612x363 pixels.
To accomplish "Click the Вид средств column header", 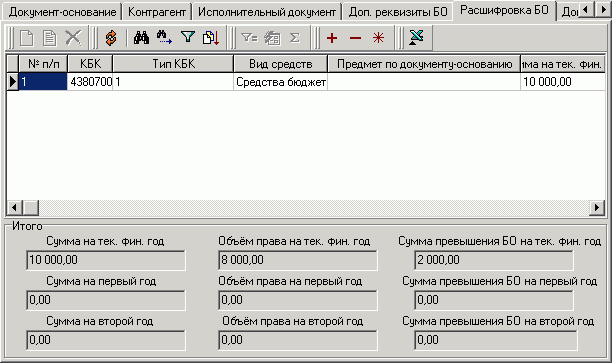I will click(281, 64).
